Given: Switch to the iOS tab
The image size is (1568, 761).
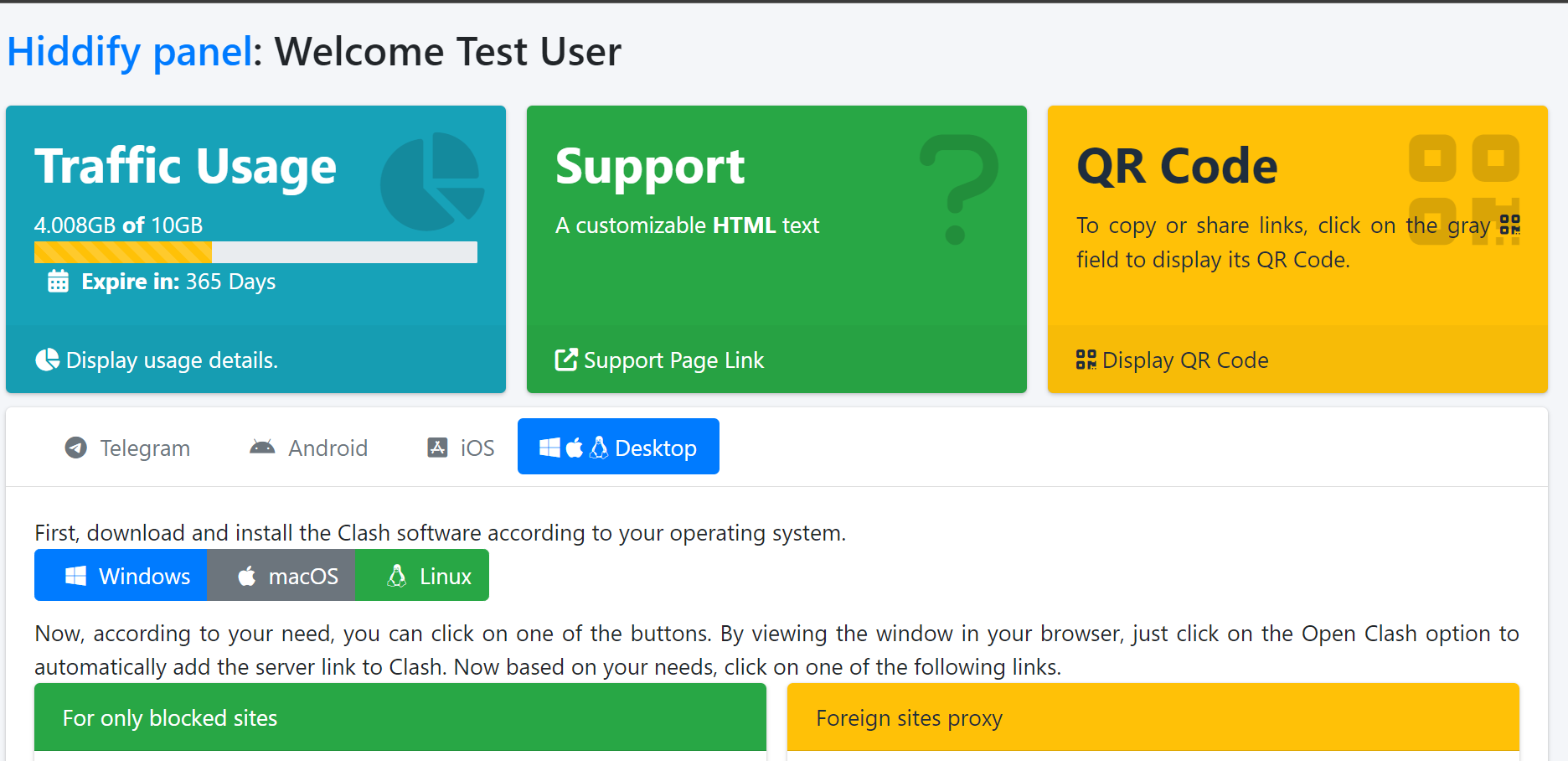Looking at the screenshot, I should pos(460,448).
